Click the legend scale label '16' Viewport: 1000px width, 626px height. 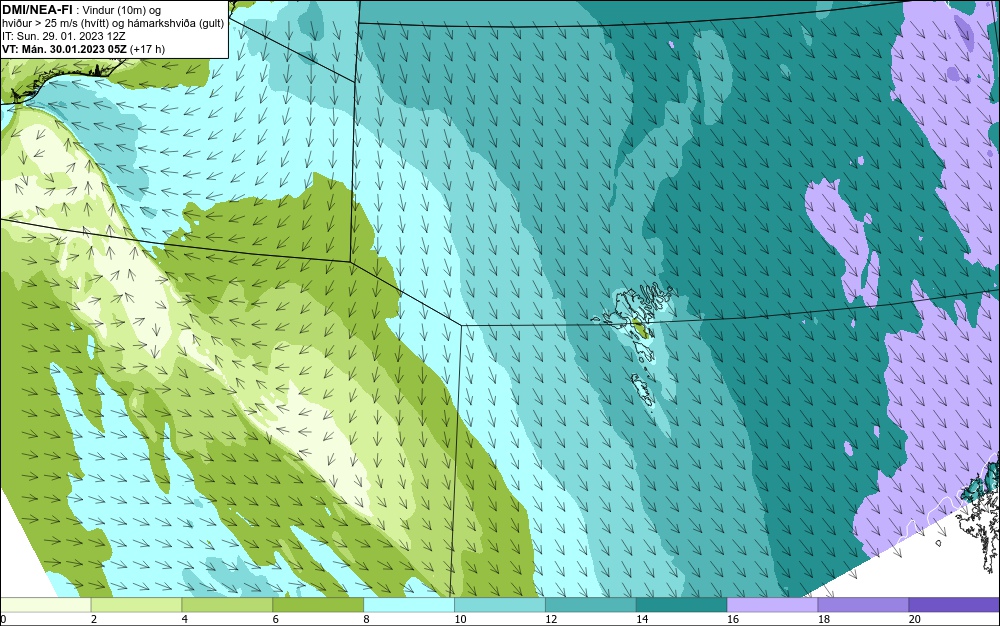point(733,619)
